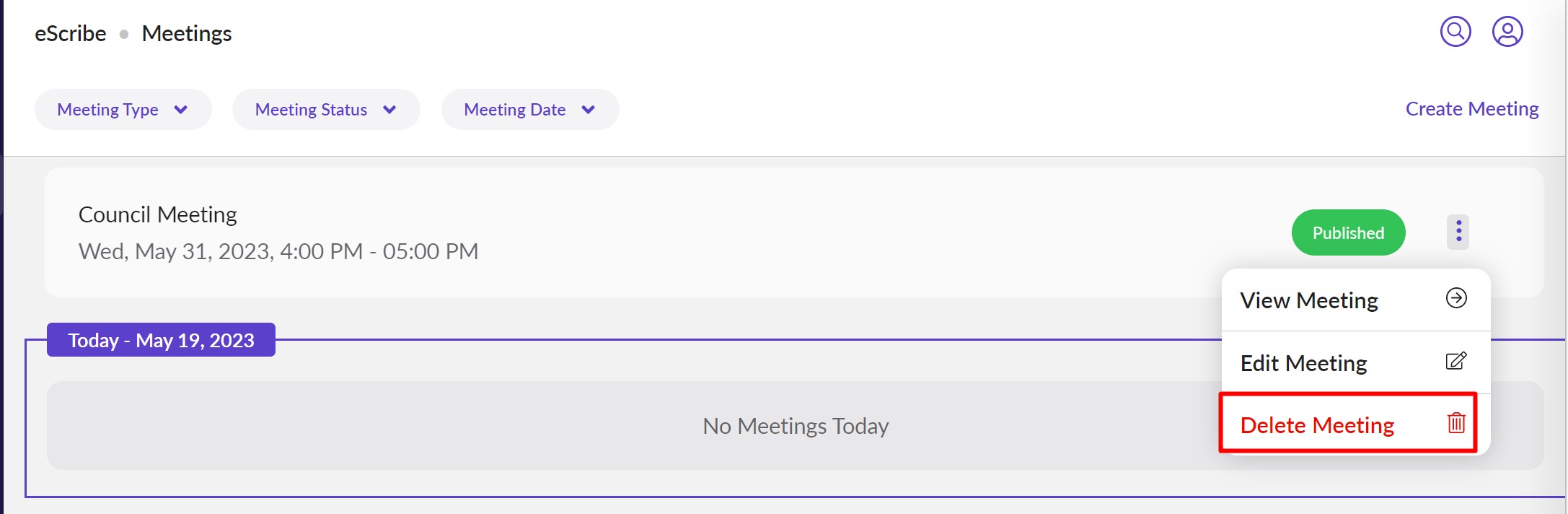Image resolution: width=1568 pixels, height=514 pixels.
Task: Click the separator dot between eScribe and Meetings
Action: coord(123,32)
